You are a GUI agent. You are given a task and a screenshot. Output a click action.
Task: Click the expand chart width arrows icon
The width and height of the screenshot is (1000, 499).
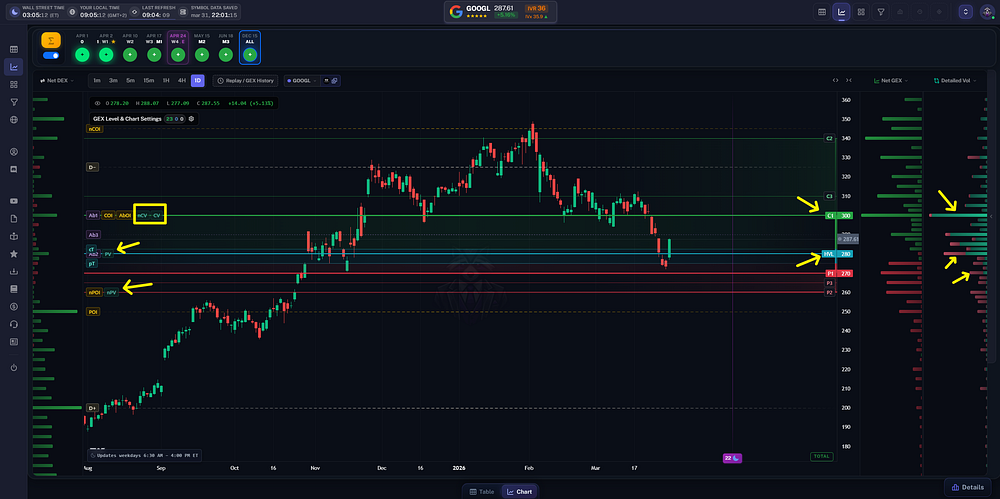[x=835, y=80]
